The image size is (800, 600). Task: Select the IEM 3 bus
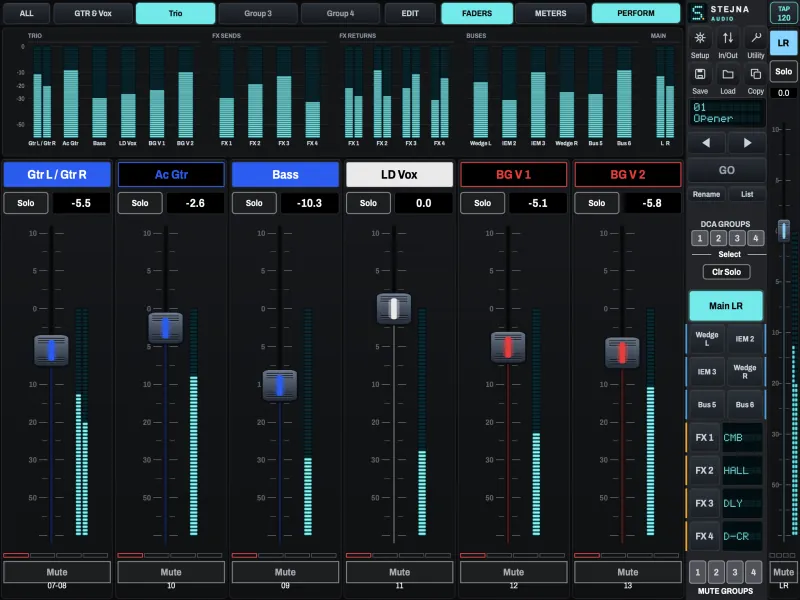point(707,371)
